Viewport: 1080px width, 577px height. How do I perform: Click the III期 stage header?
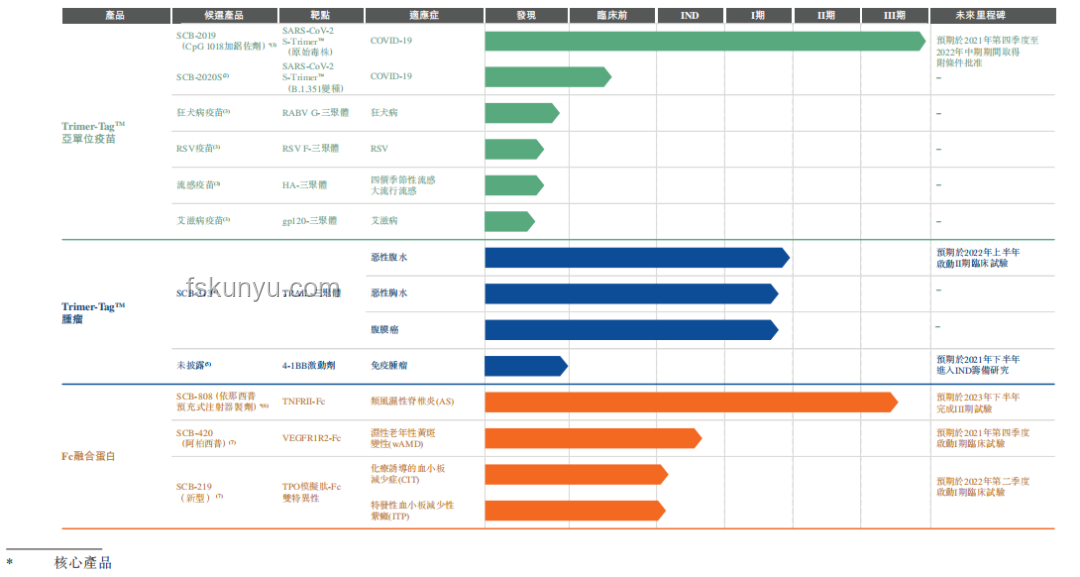pyautogui.click(x=895, y=15)
